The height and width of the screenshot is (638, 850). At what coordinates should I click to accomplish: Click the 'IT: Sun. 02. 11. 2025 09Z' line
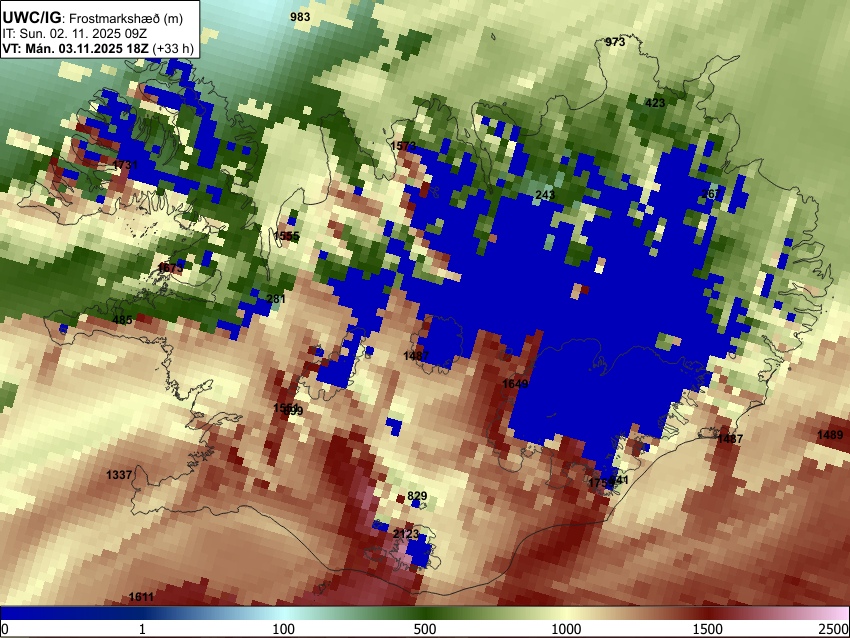(x=75, y=33)
